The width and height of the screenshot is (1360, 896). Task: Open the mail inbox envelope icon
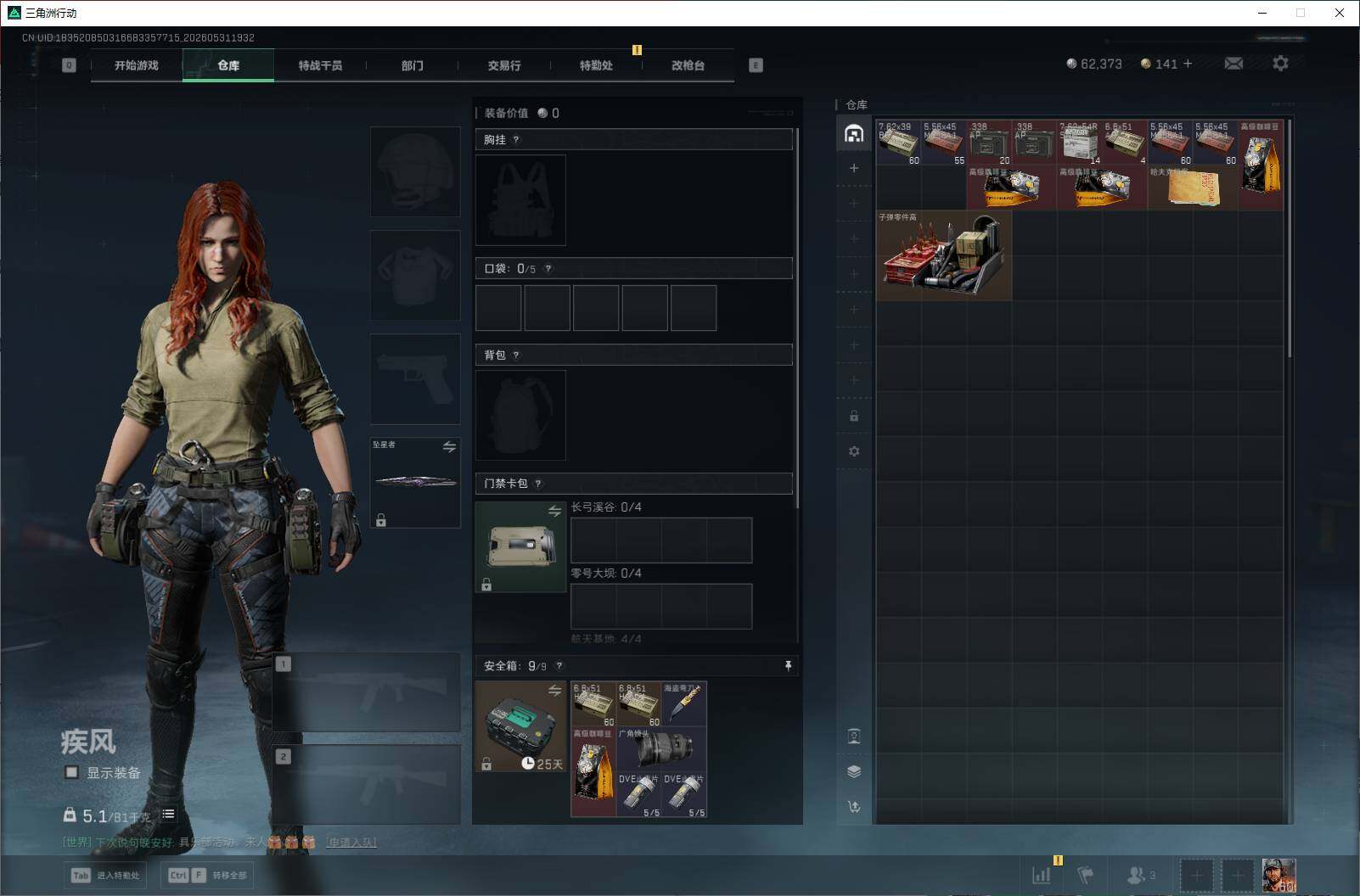point(1234,64)
